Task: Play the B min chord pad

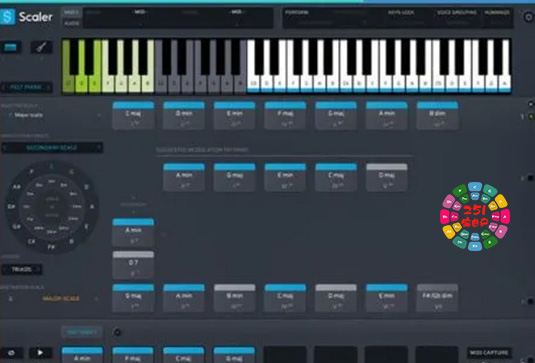Action: point(234,299)
